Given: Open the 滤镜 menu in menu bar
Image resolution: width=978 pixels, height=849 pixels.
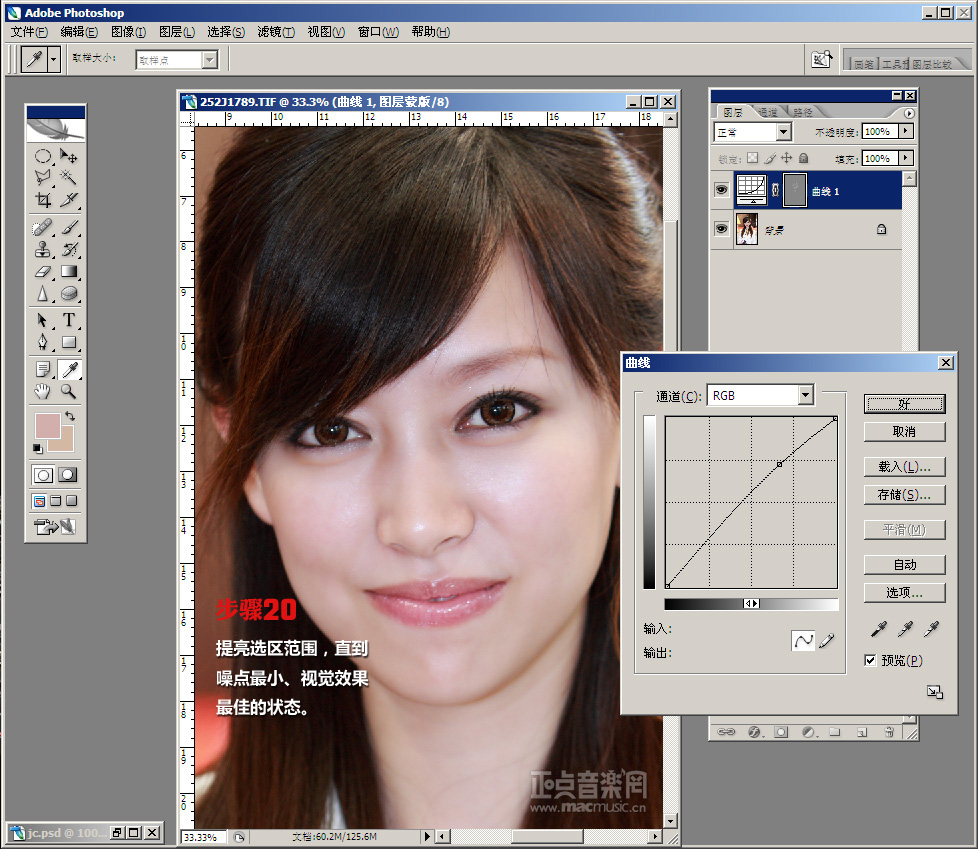Looking at the screenshot, I should click(275, 32).
